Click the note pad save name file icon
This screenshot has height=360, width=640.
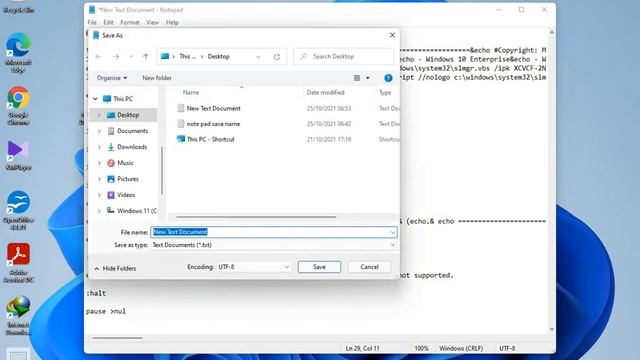tap(181, 124)
